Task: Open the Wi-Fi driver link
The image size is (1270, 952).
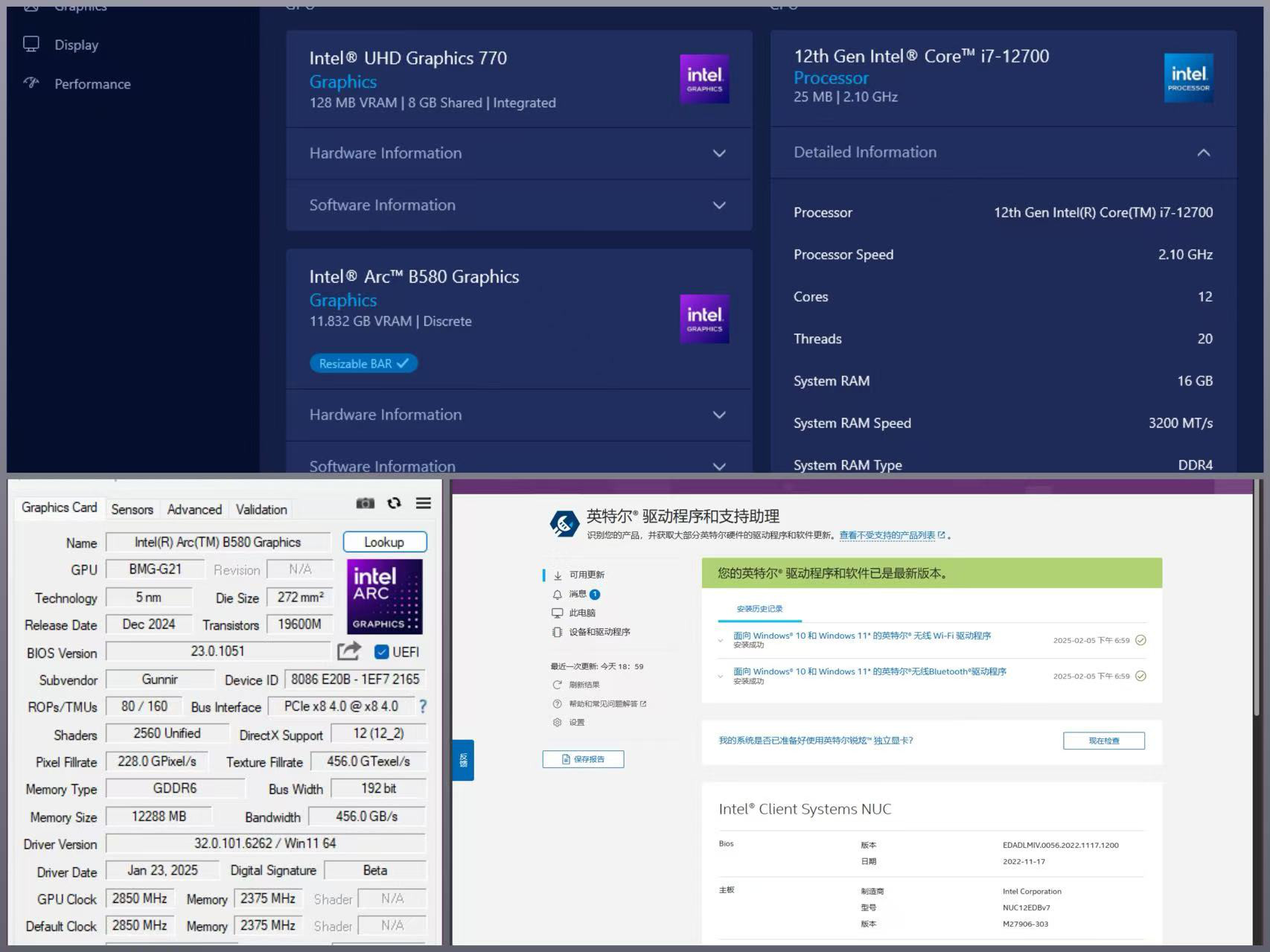Action: (x=862, y=636)
